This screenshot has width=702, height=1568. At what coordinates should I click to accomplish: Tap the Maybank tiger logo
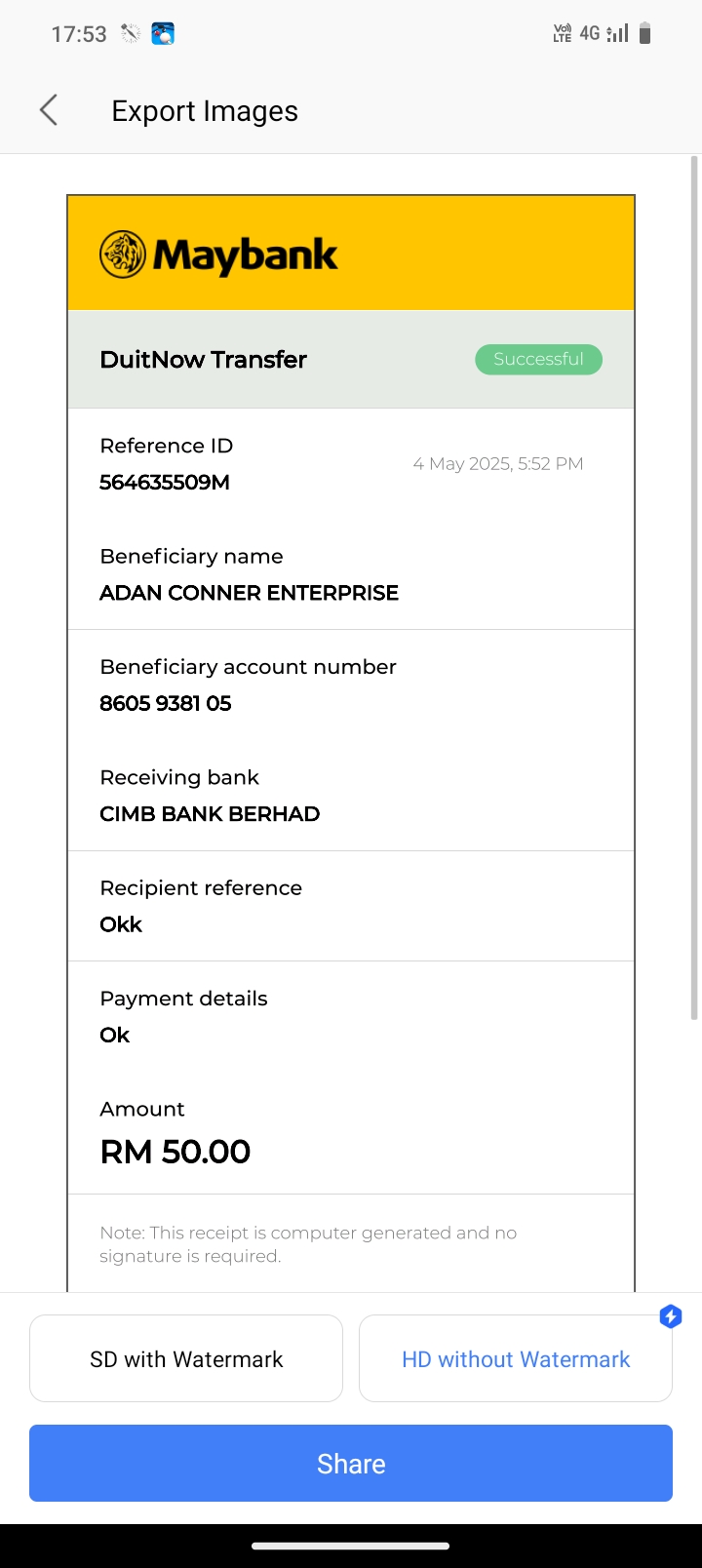[x=123, y=255]
